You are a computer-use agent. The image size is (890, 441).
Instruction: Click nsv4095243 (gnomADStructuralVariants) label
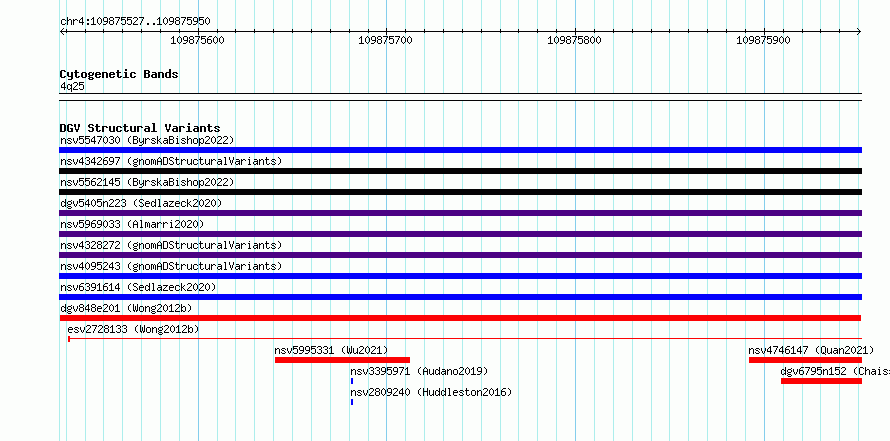(x=171, y=266)
